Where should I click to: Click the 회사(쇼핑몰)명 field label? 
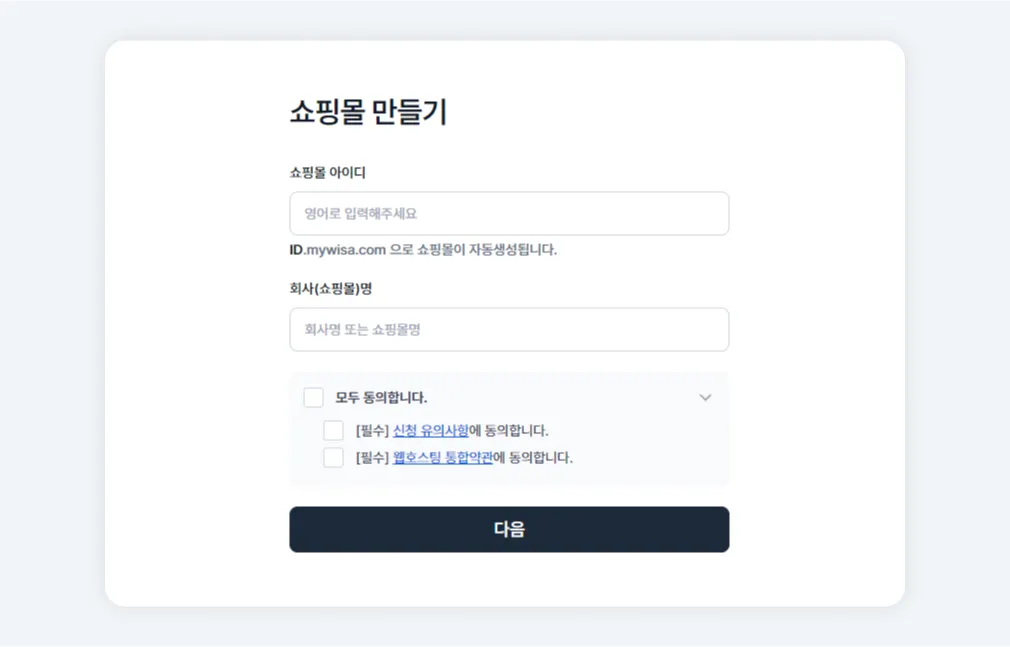pyautogui.click(x=330, y=289)
